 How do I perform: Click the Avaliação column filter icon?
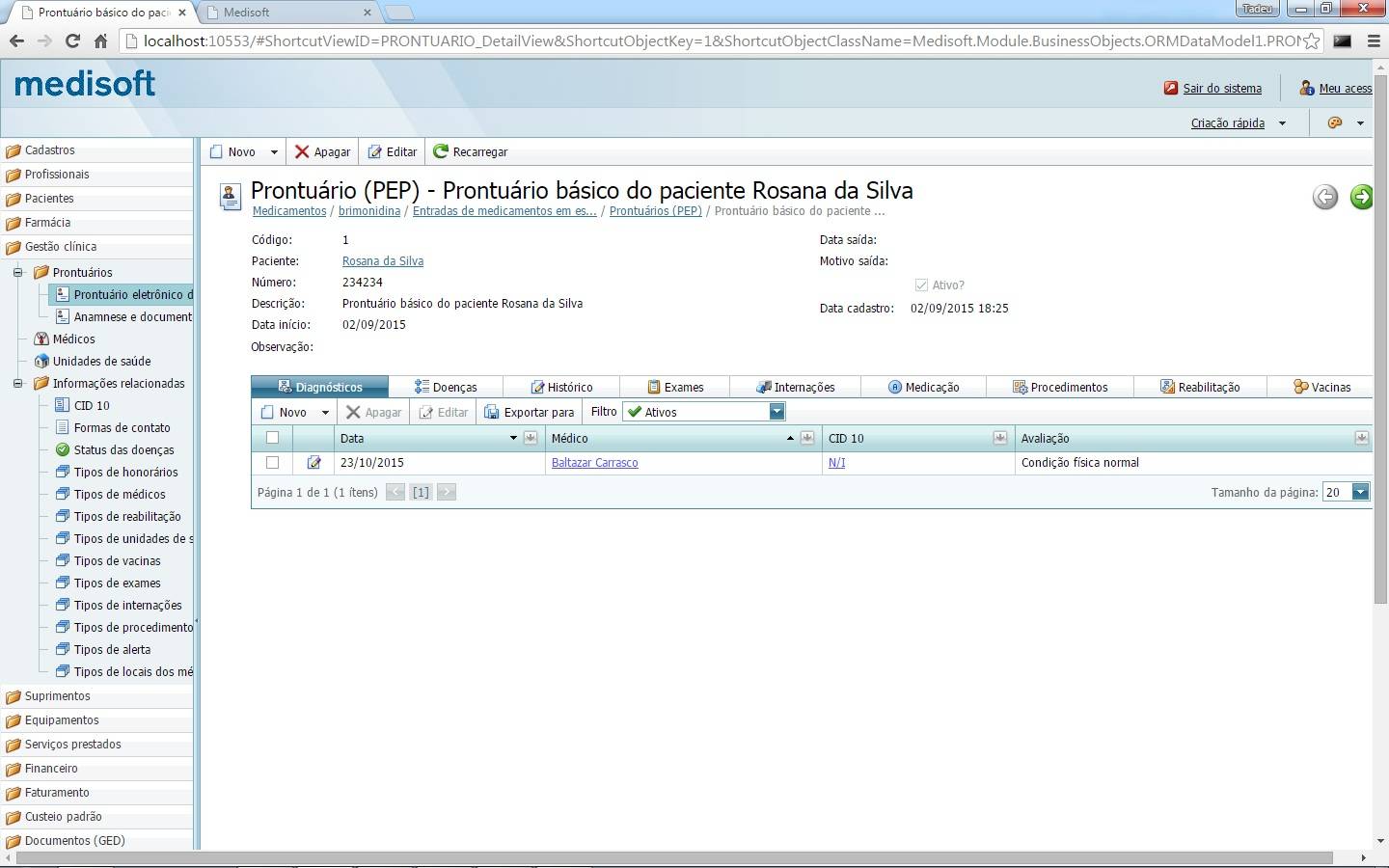(1362, 438)
